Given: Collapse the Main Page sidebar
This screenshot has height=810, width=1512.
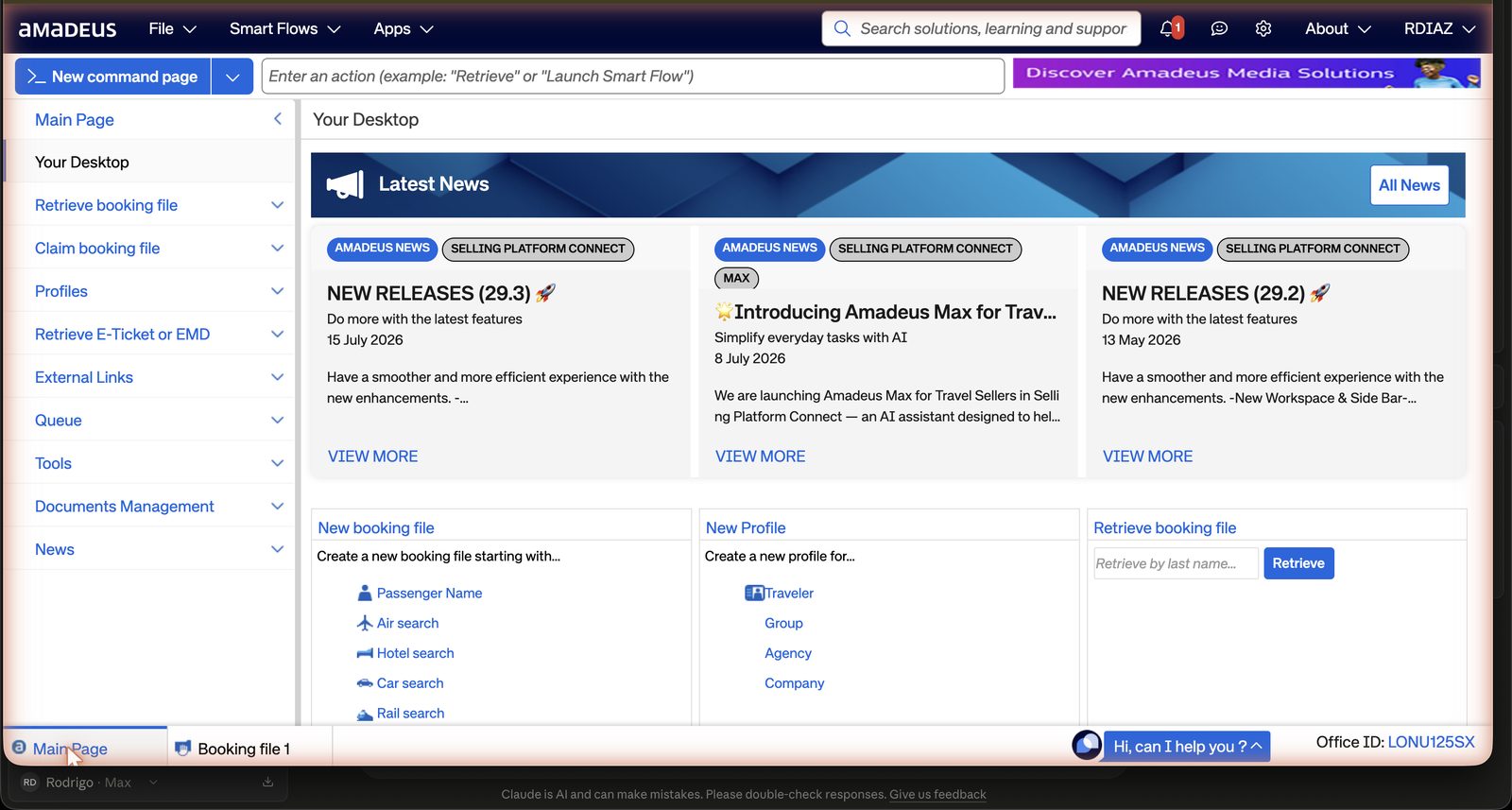Looking at the screenshot, I should [277, 119].
